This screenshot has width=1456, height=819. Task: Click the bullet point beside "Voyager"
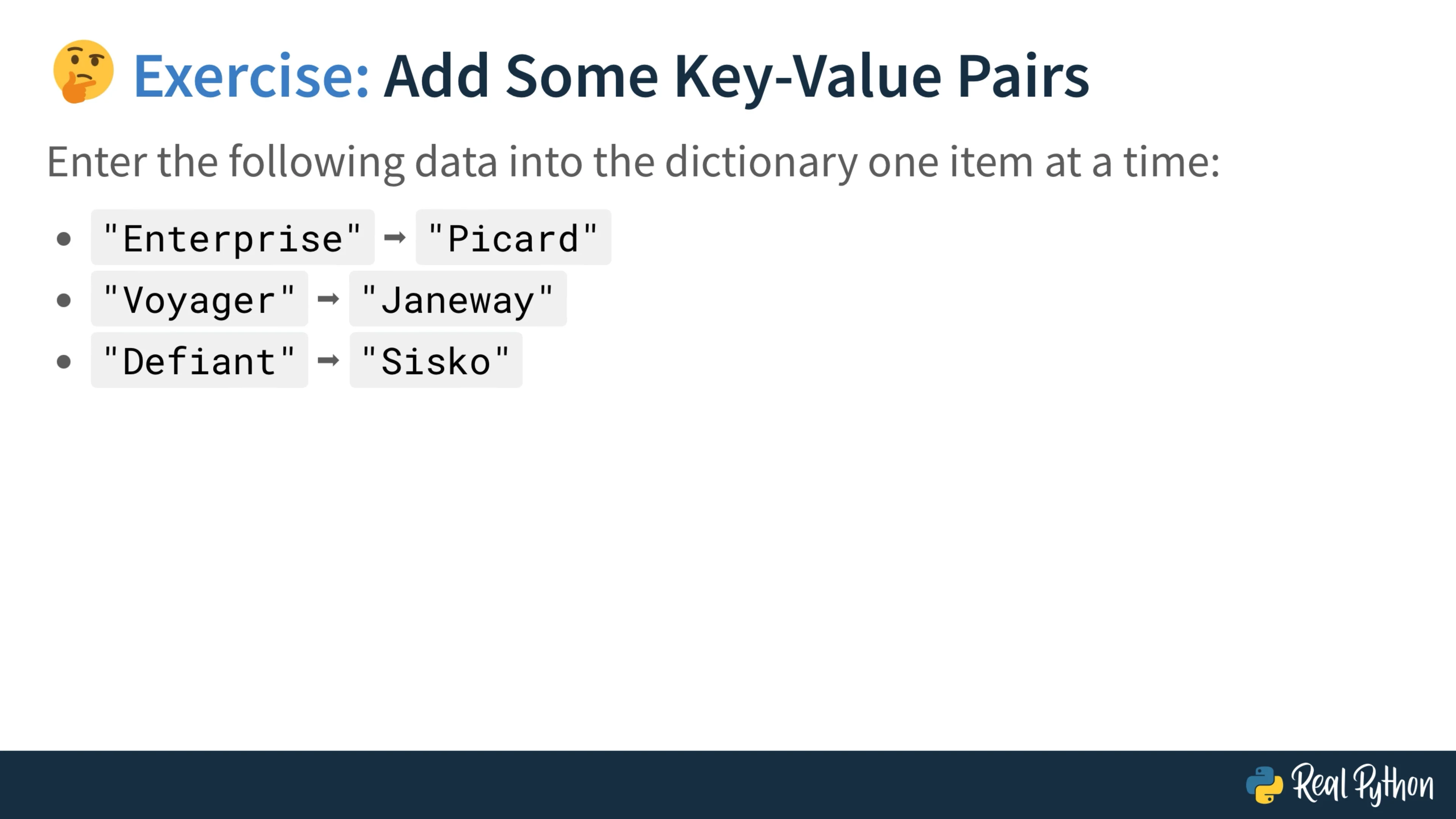64,300
